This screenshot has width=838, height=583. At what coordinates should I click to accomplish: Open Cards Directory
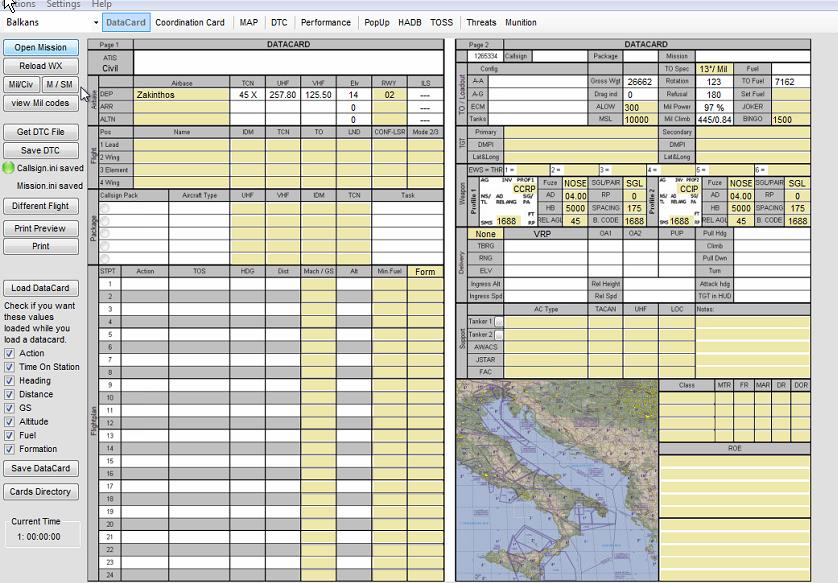click(41, 492)
